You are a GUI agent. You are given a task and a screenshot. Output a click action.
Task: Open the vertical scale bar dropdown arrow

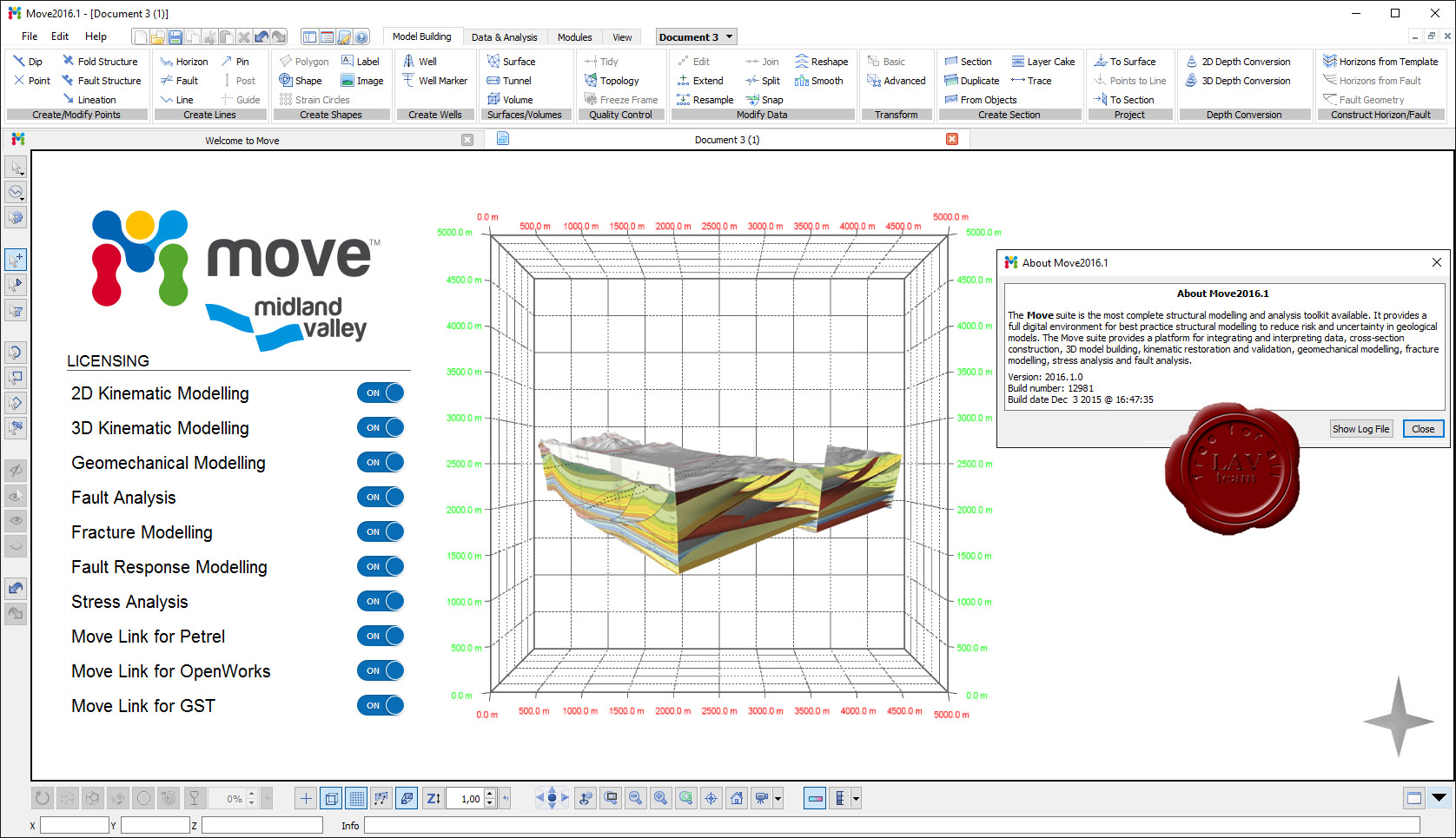coord(857,798)
